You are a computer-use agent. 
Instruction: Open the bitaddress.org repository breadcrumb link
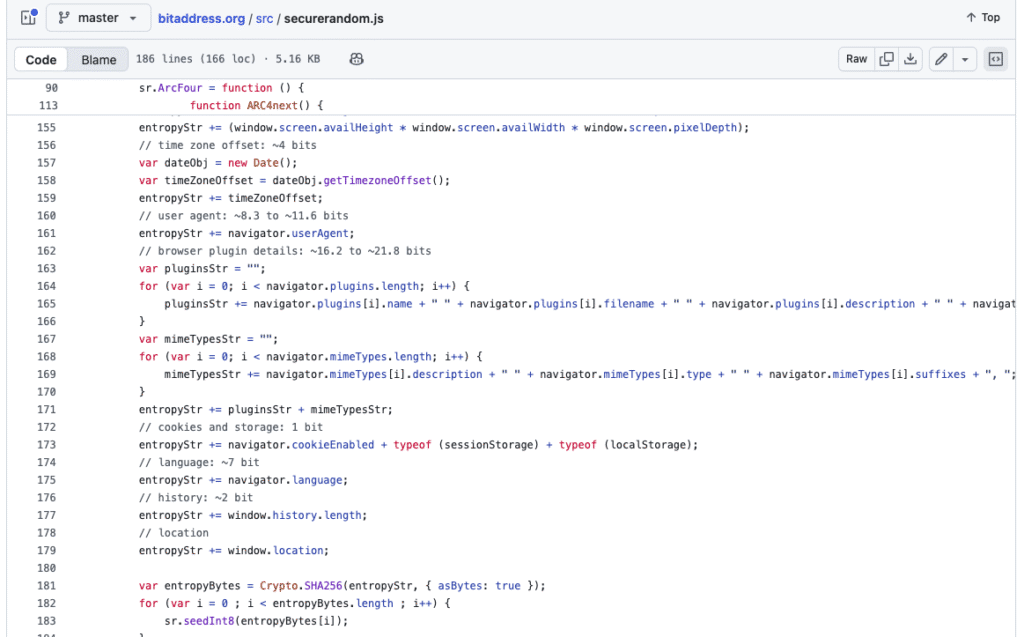(x=205, y=18)
